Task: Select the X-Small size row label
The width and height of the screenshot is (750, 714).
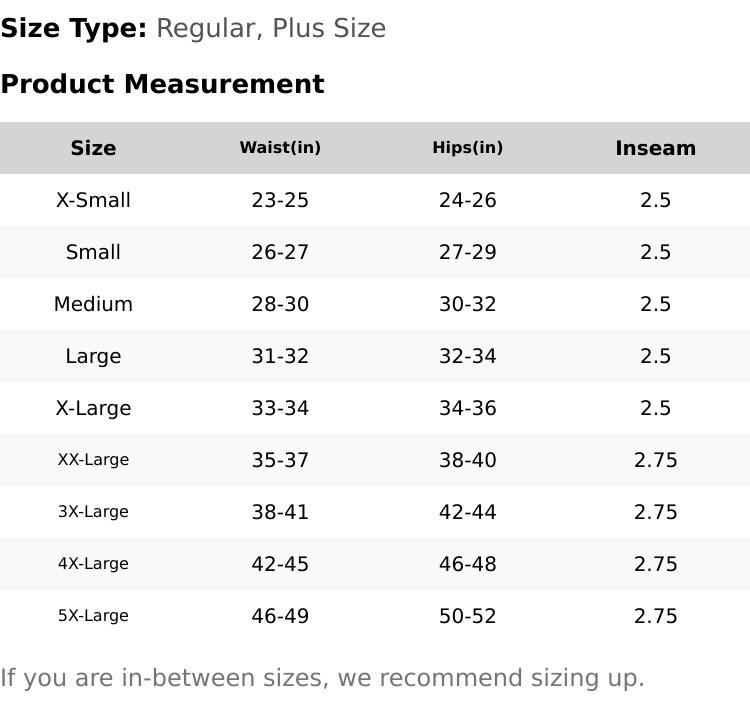Action: 93,200
